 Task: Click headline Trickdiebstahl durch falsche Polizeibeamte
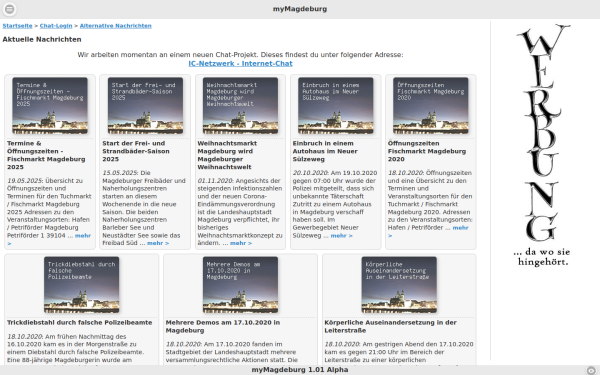pos(80,323)
